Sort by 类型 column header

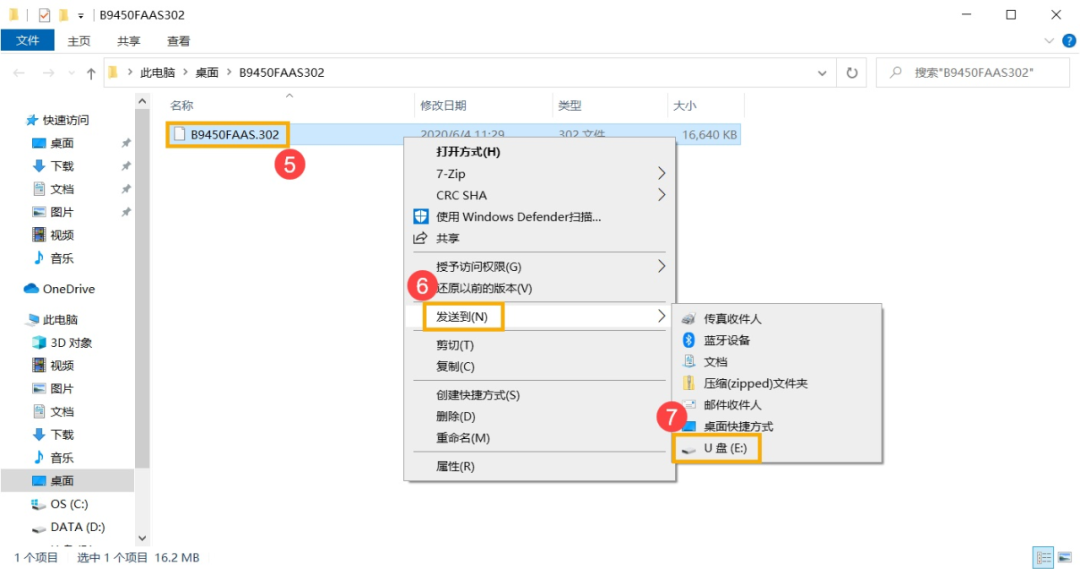point(570,105)
